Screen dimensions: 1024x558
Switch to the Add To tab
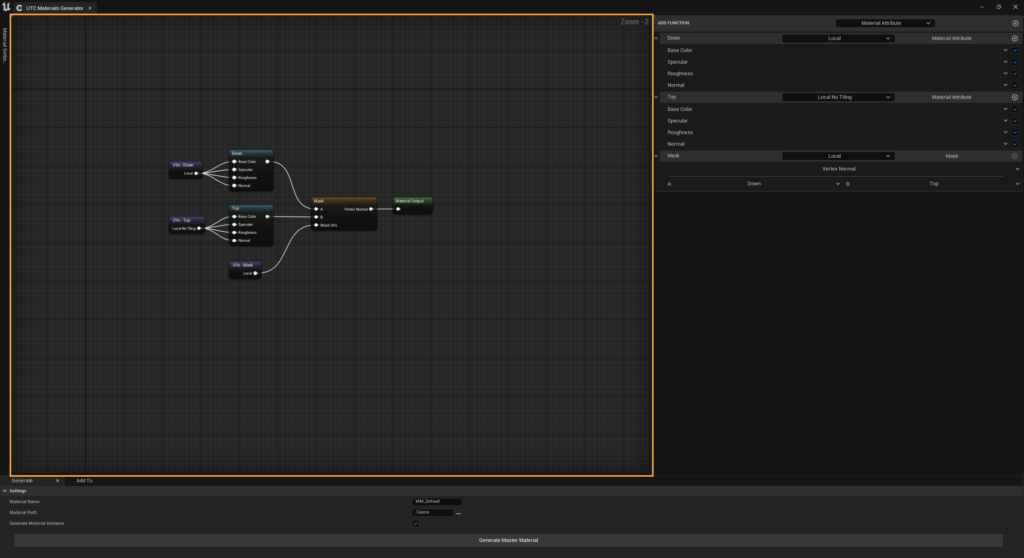coord(84,481)
